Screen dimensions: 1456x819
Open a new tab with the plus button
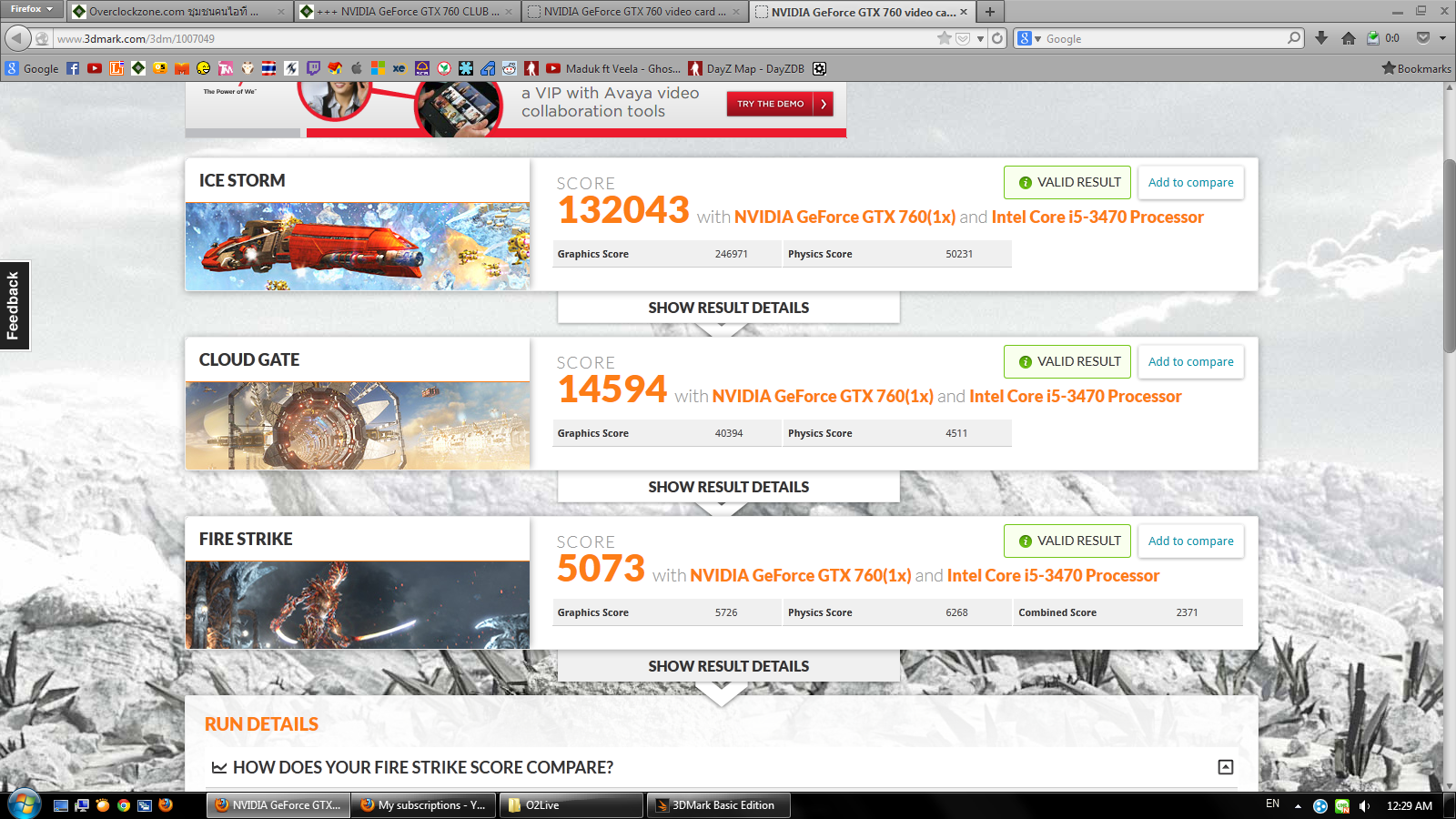point(990,12)
